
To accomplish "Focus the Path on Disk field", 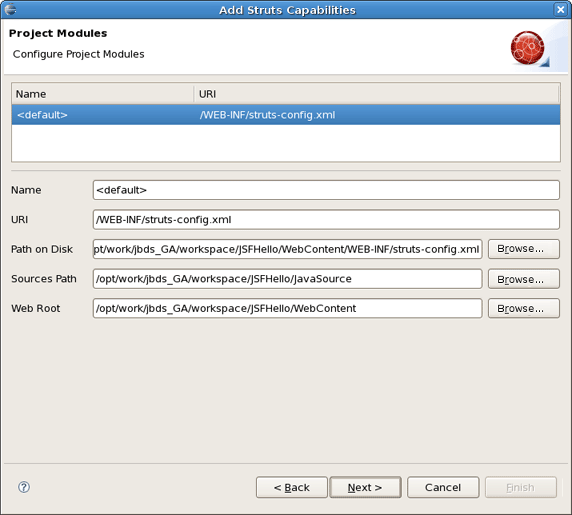I will click(x=287, y=249).
